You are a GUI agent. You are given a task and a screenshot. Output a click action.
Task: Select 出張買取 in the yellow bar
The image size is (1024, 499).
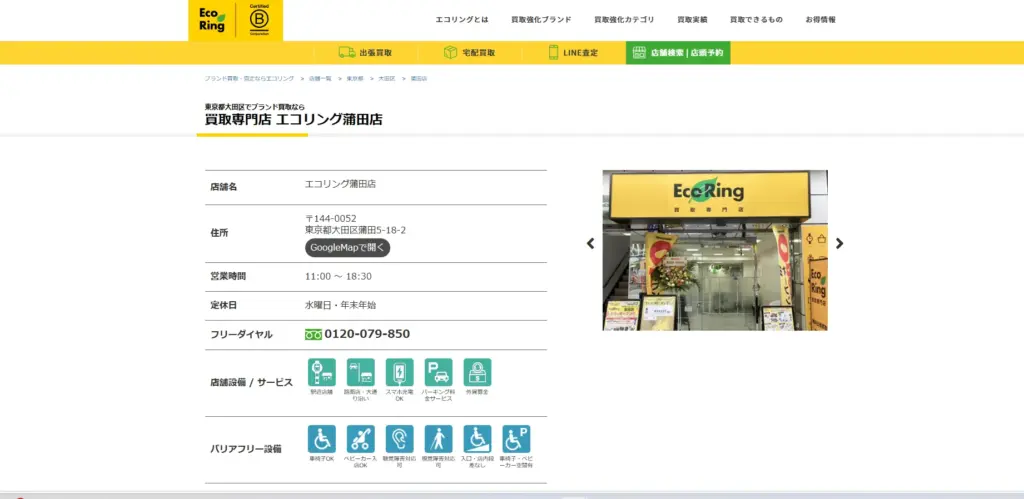365,52
